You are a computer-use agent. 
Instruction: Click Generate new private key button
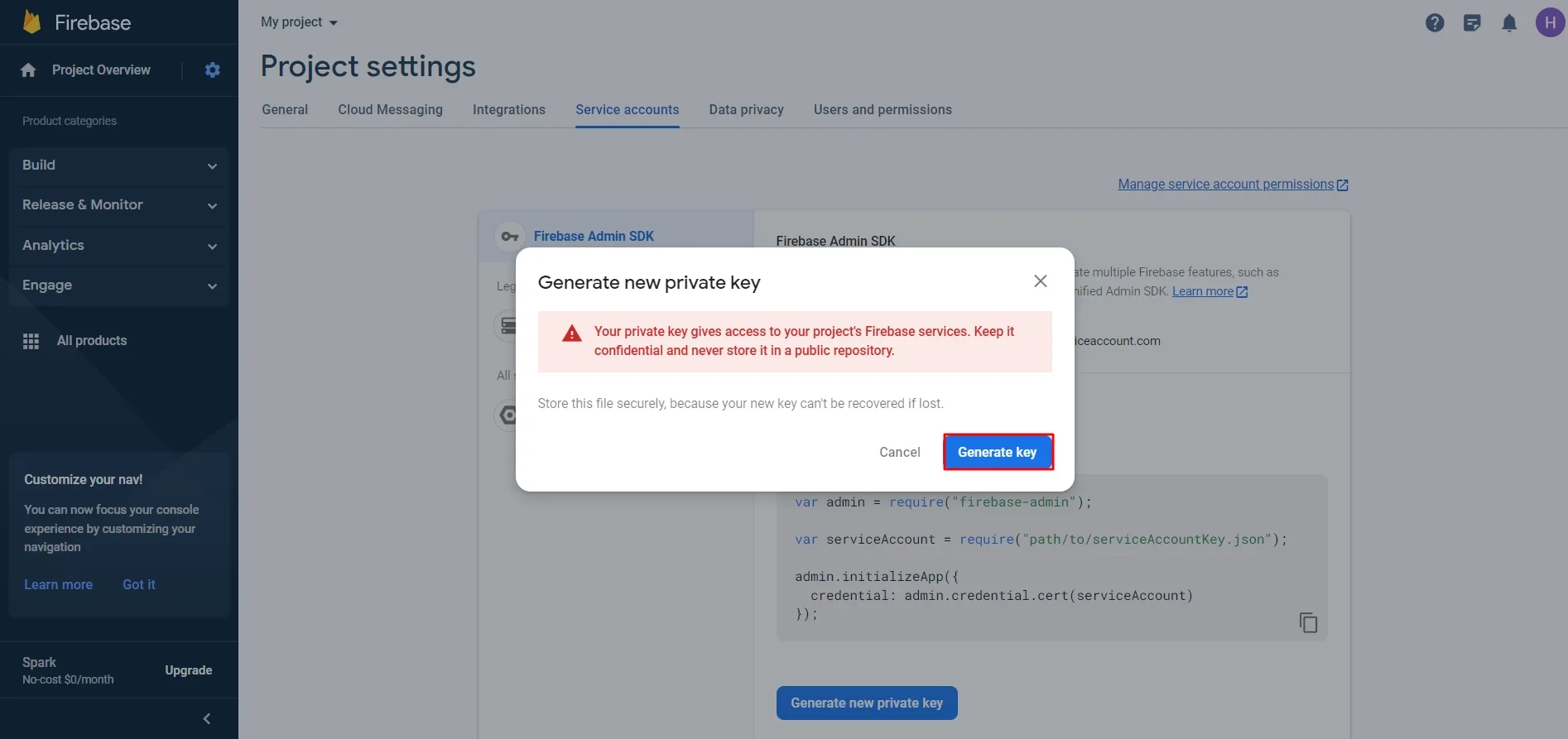[x=867, y=703]
